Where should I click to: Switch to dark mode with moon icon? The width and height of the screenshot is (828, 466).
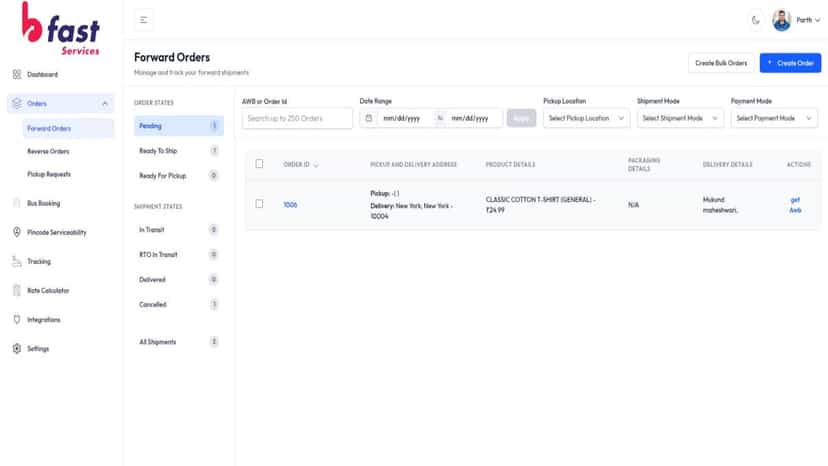[756, 21]
